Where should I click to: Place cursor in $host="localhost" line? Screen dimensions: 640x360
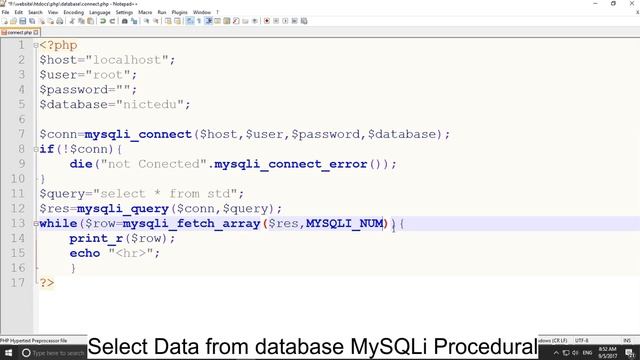(x=107, y=60)
